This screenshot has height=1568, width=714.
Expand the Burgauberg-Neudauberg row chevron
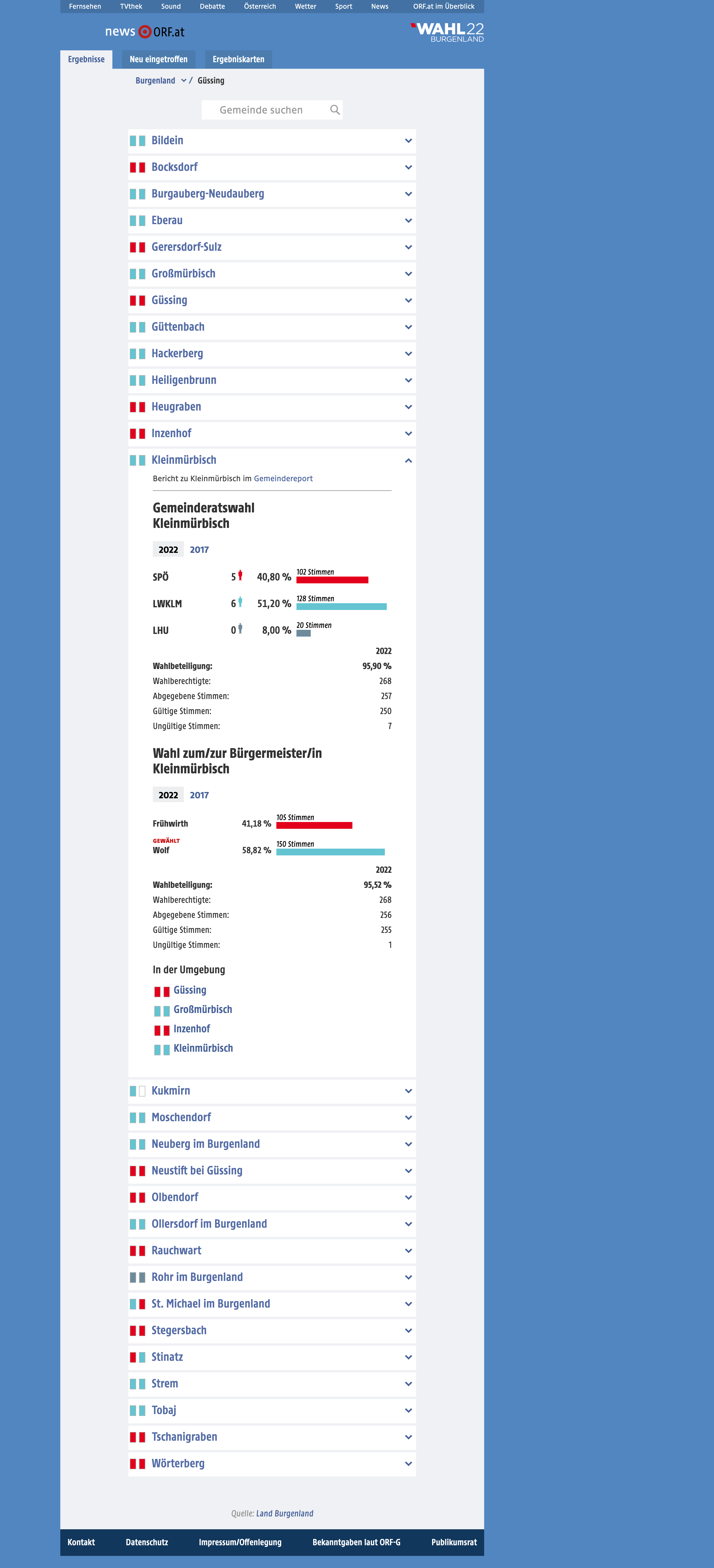pyautogui.click(x=408, y=194)
